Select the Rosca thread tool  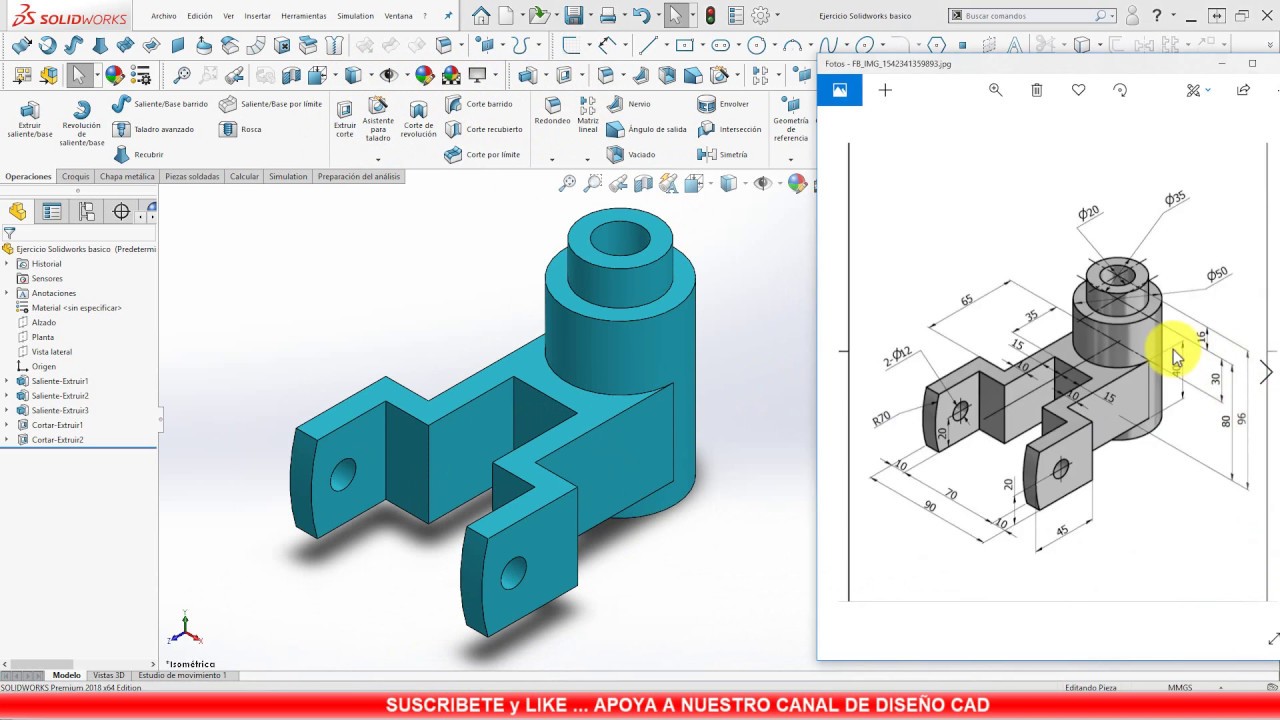click(x=240, y=129)
